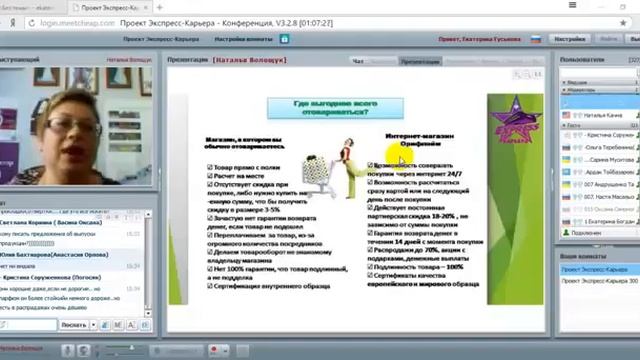Image resolution: width=640 pixels, height=360 pixels.
Task: Click chat sender Светлана Корнина (Васина Оксана)
Action: coord(51,222)
